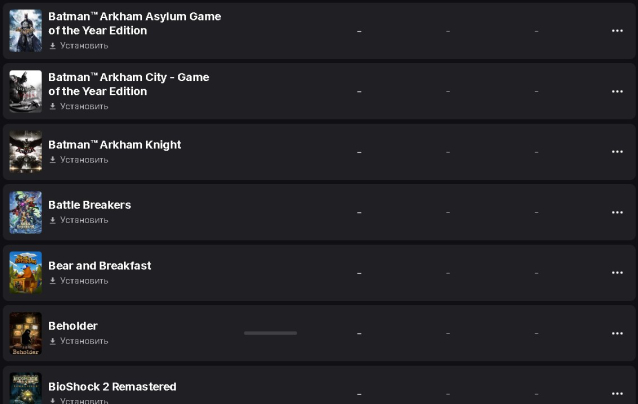Viewport: 638px width, 404px height.
Task: Open three-dot menu for Batman Arkham Knight
Action: click(617, 152)
